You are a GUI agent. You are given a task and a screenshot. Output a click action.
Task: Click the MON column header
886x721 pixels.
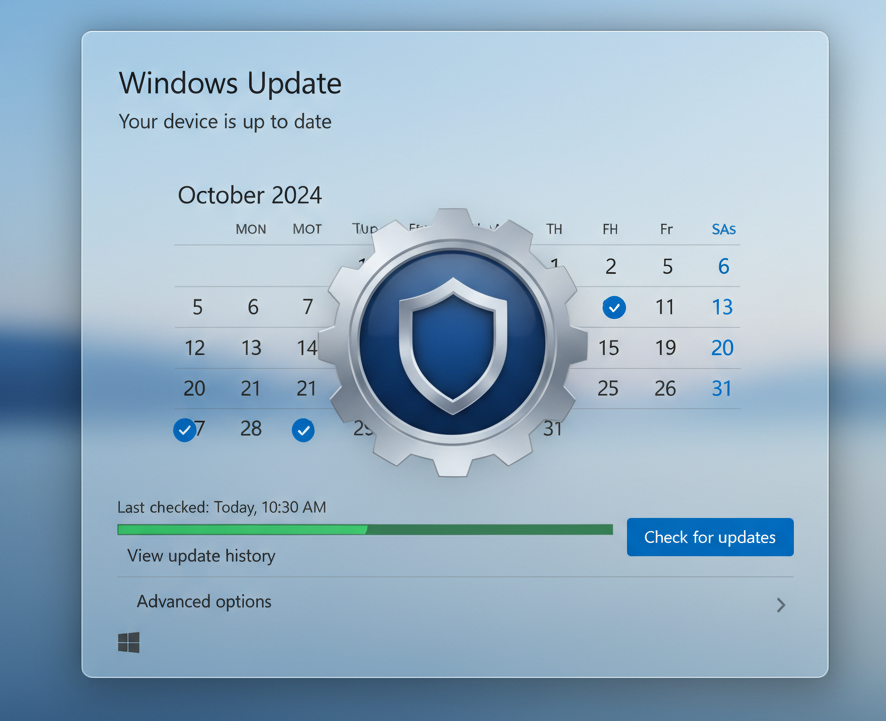[x=251, y=229]
